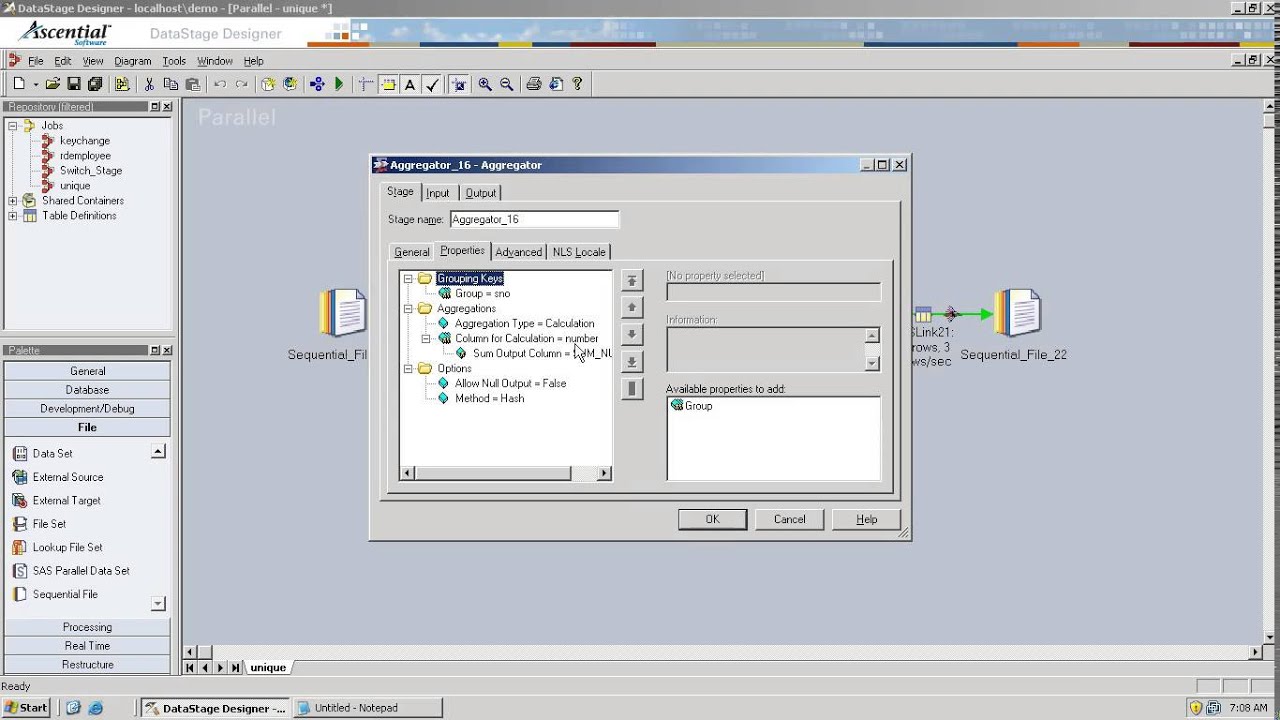
Task: Open the Input tab
Action: pos(438,193)
